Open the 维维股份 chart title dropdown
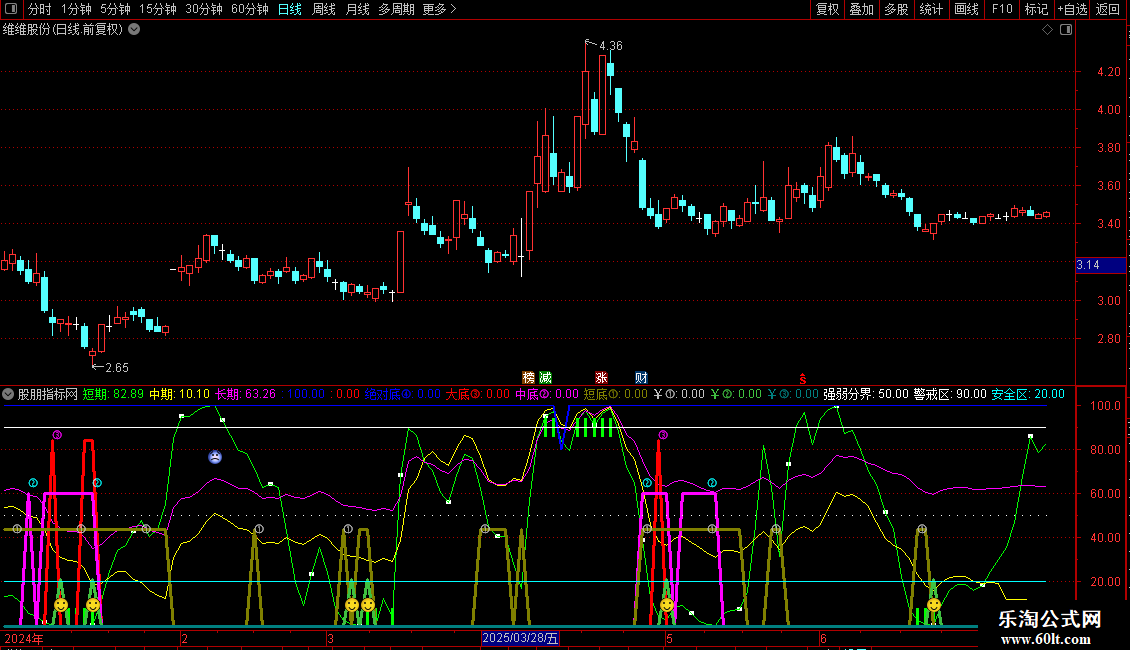Screen dimensions: 1130x650 (134, 29)
